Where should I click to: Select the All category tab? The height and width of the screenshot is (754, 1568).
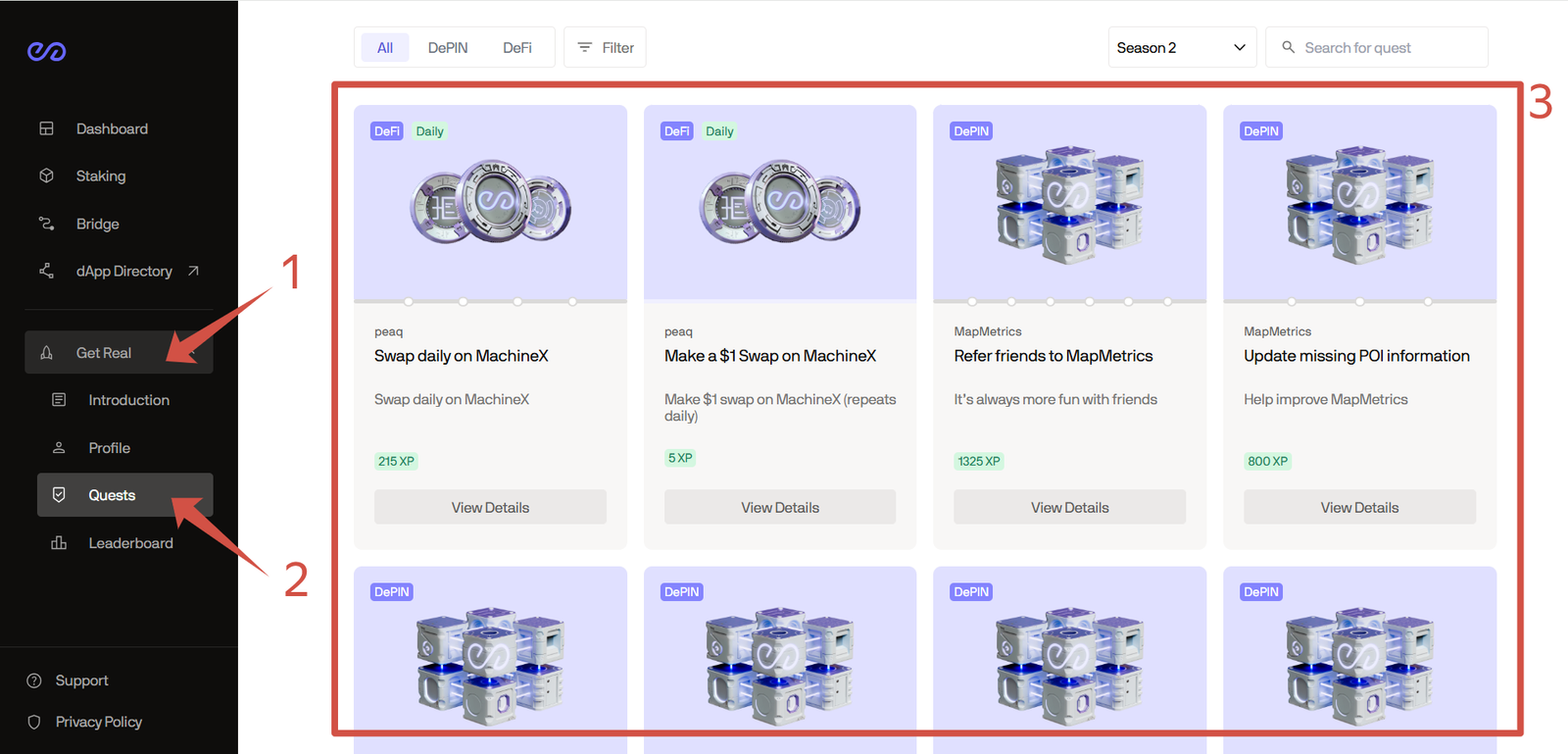tap(385, 47)
